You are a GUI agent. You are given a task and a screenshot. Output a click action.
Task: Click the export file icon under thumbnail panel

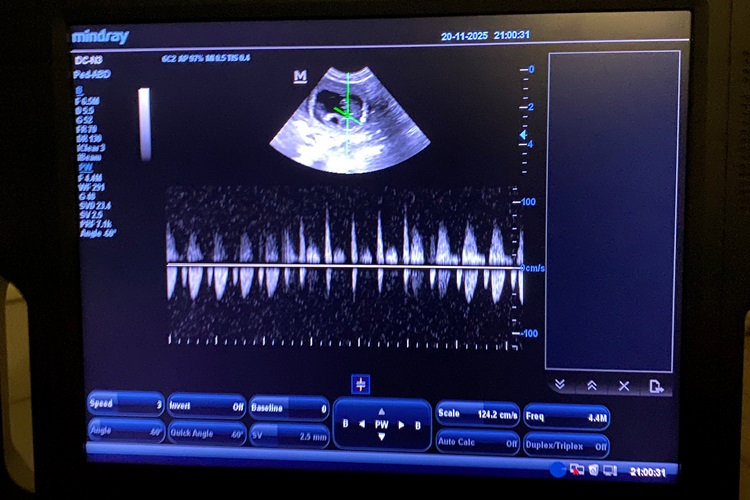click(656, 386)
